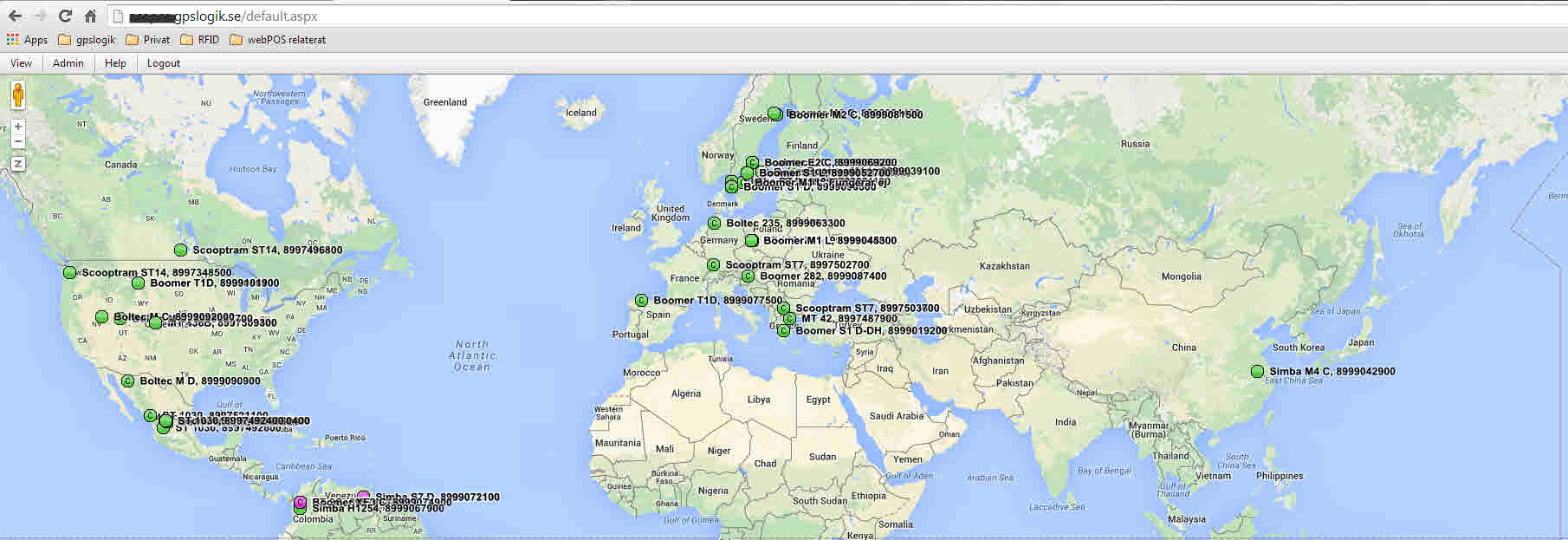The width and height of the screenshot is (1568, 540).
Task: Click the 'Boomer 282, 8999087400' label
Action: (x=823, y=277)
